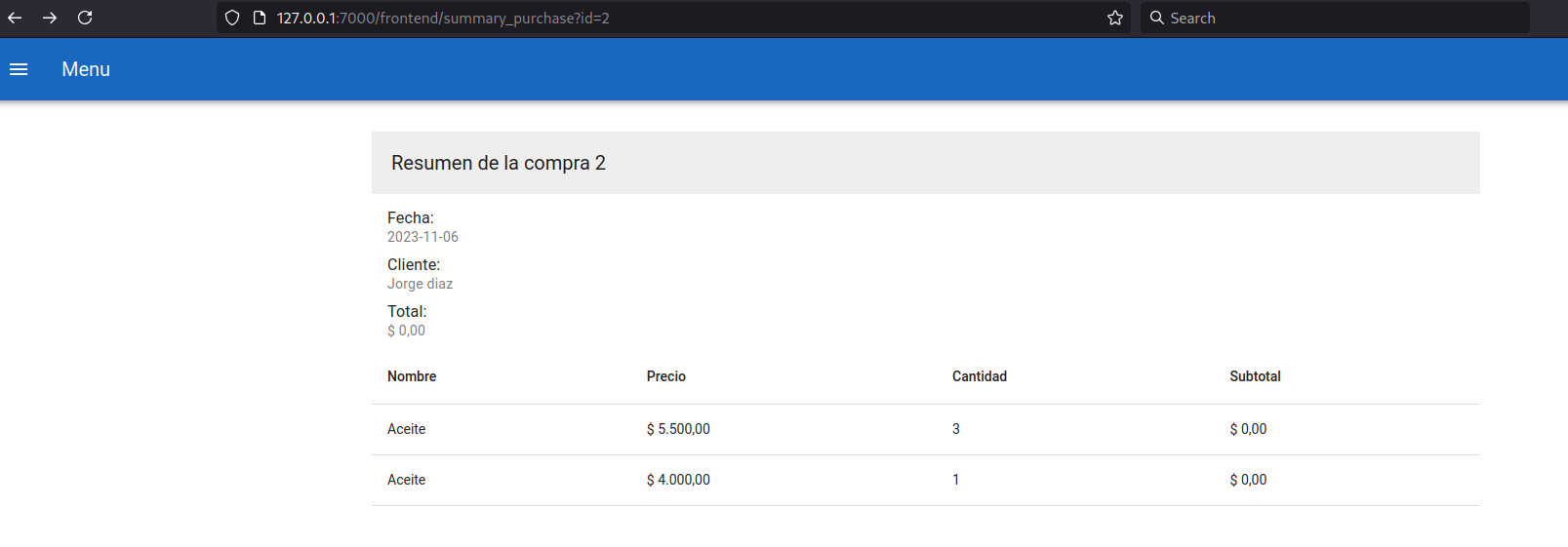
Task: Click the shield tracking protection icon
Action: [x=232, y=18]
